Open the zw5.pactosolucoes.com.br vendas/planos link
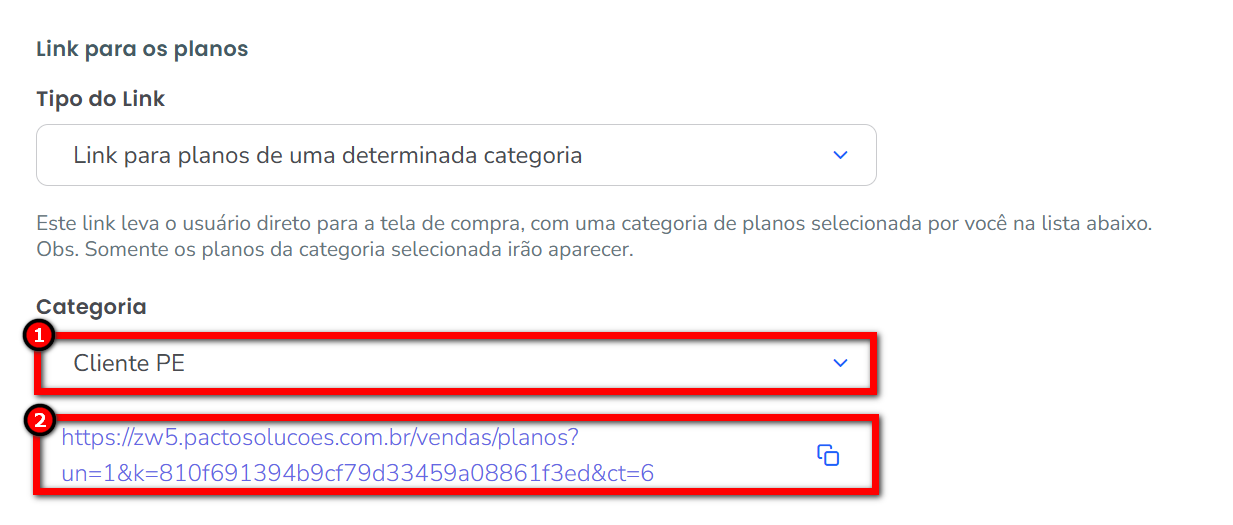Image resolution: width=1233 pixels, height=525 pixels. [x=320, y=438]
